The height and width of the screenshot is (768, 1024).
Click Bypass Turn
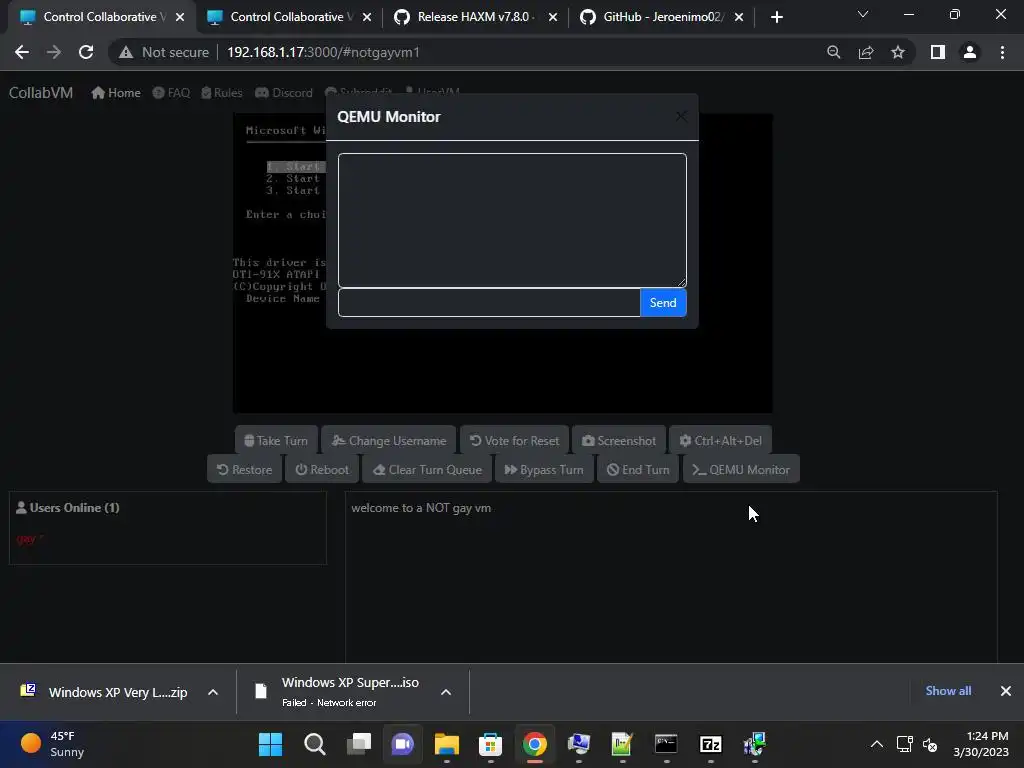click(544, 470)
